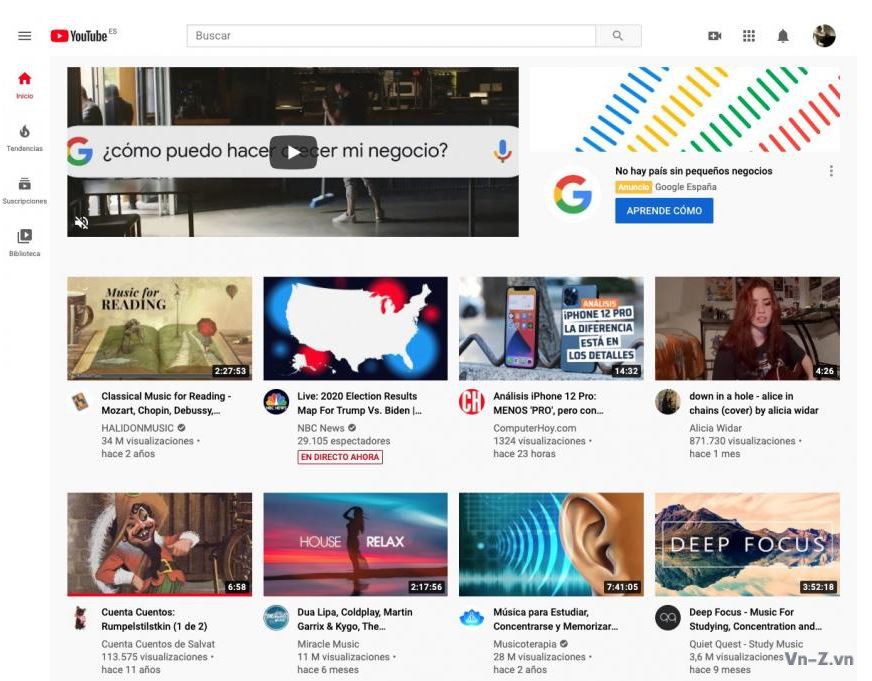Open ad title No hay país sin pequeños negocios

[x=693, y=171]
